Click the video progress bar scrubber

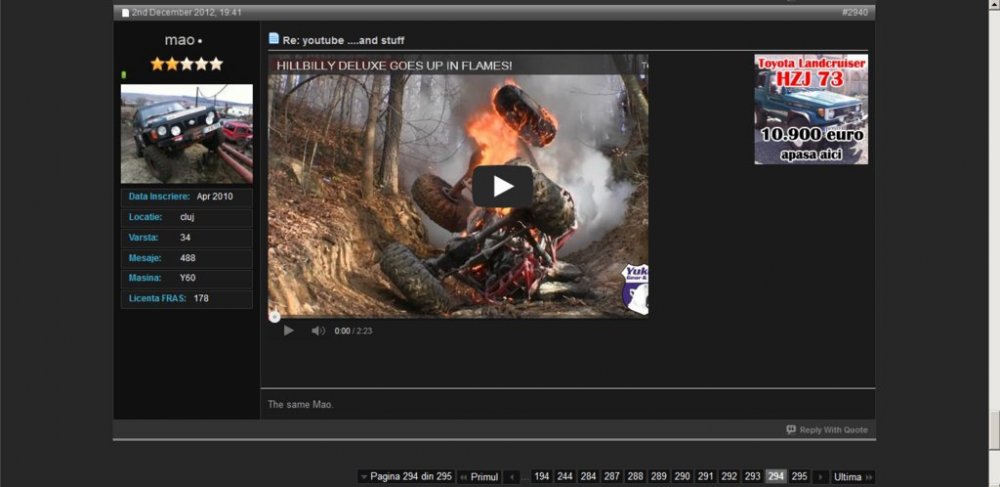coord(275,317)
